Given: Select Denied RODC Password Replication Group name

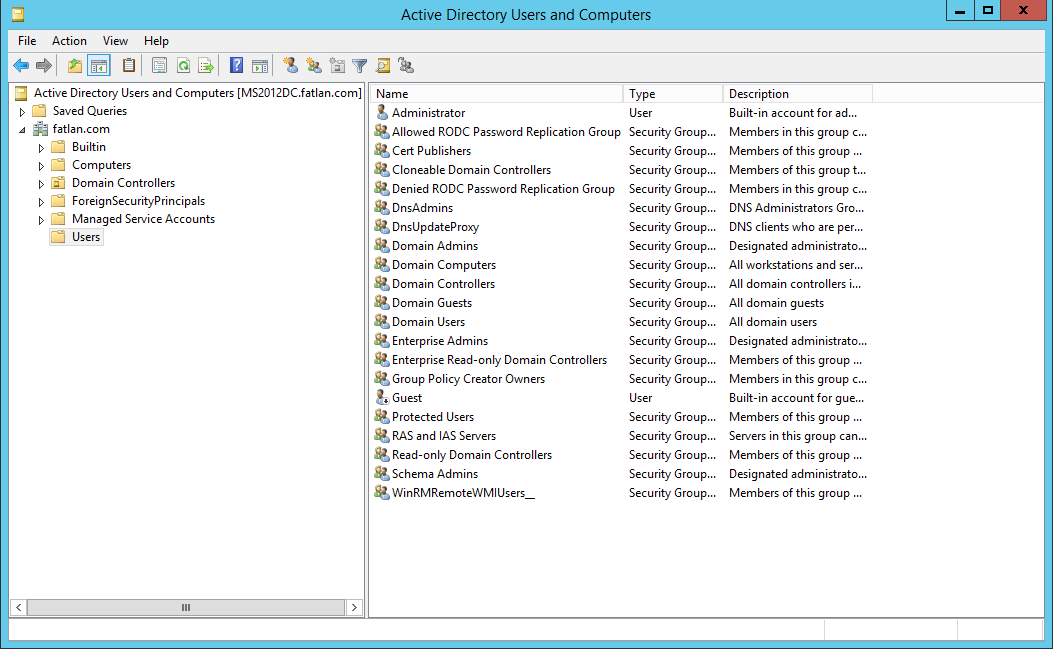Looking at the screenshot, I should (x=503, y=189).
